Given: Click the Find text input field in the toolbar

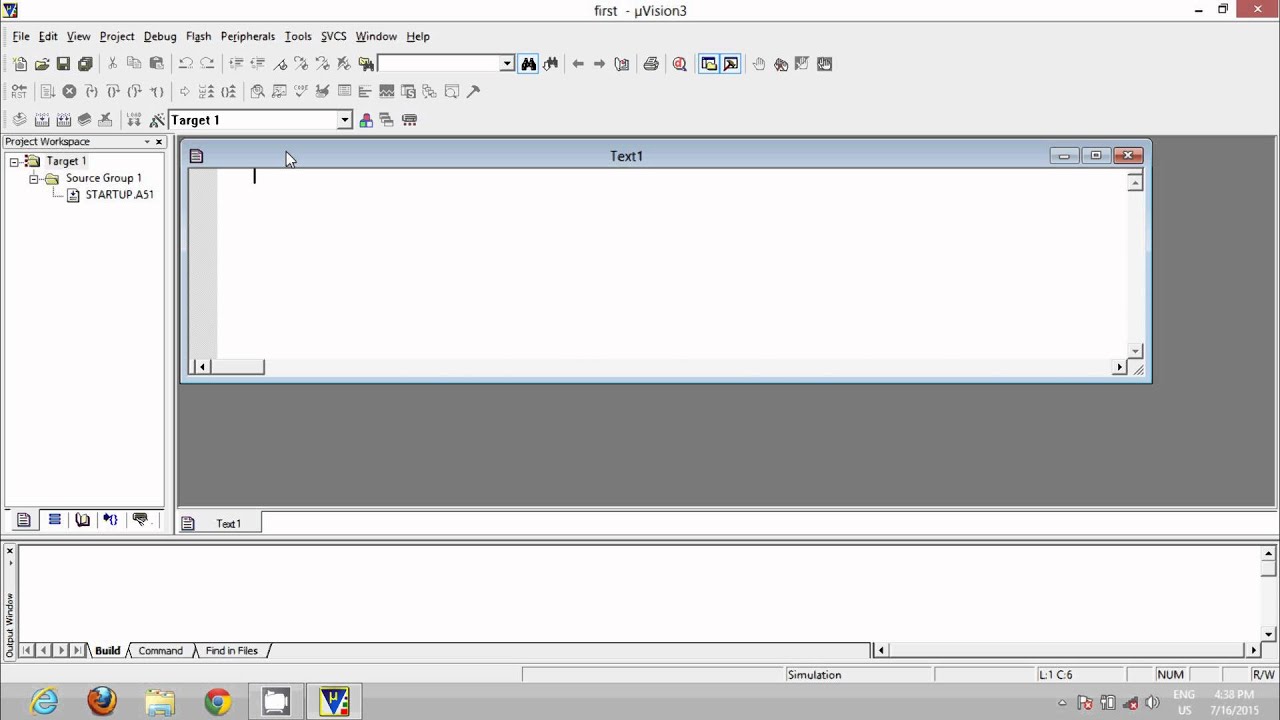Looking at the screenshot, I should click(439, 64).
